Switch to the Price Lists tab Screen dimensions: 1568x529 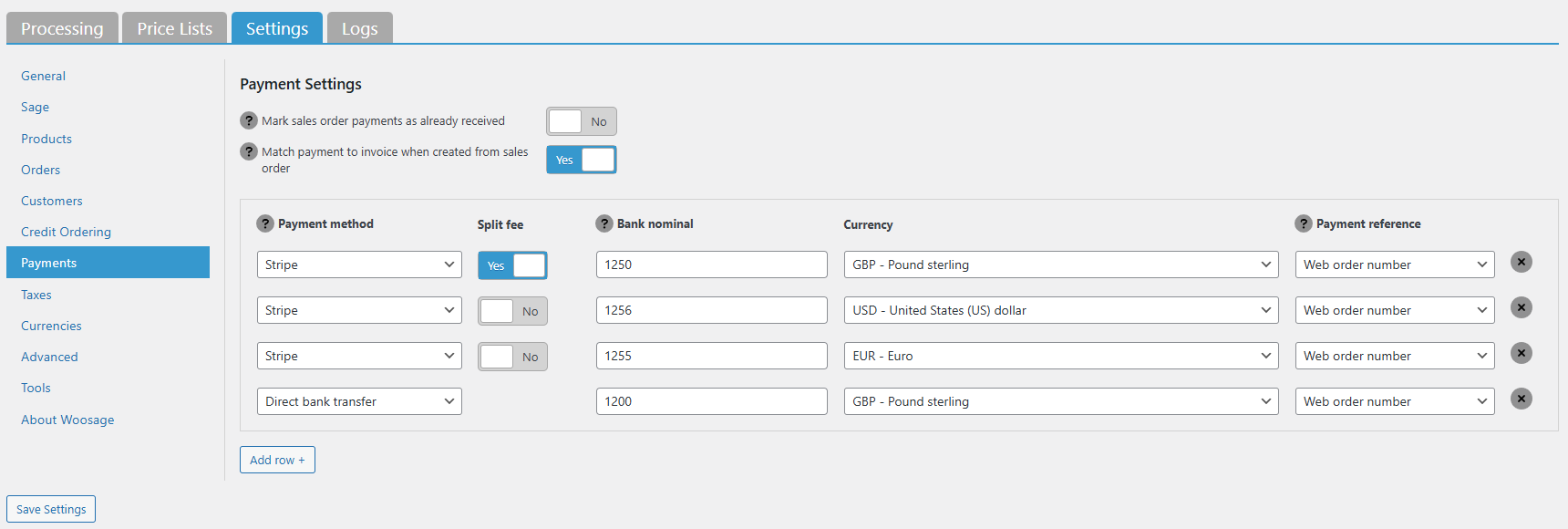174,28
